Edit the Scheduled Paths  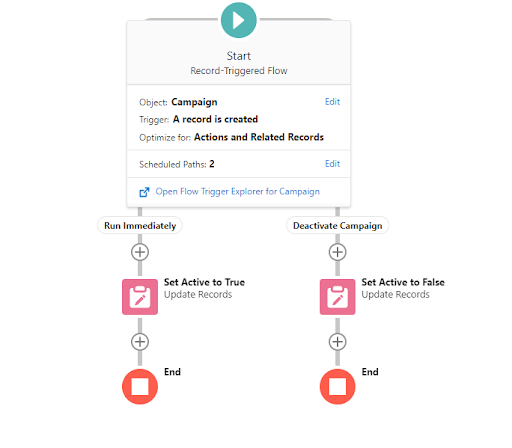pos(332,164)
